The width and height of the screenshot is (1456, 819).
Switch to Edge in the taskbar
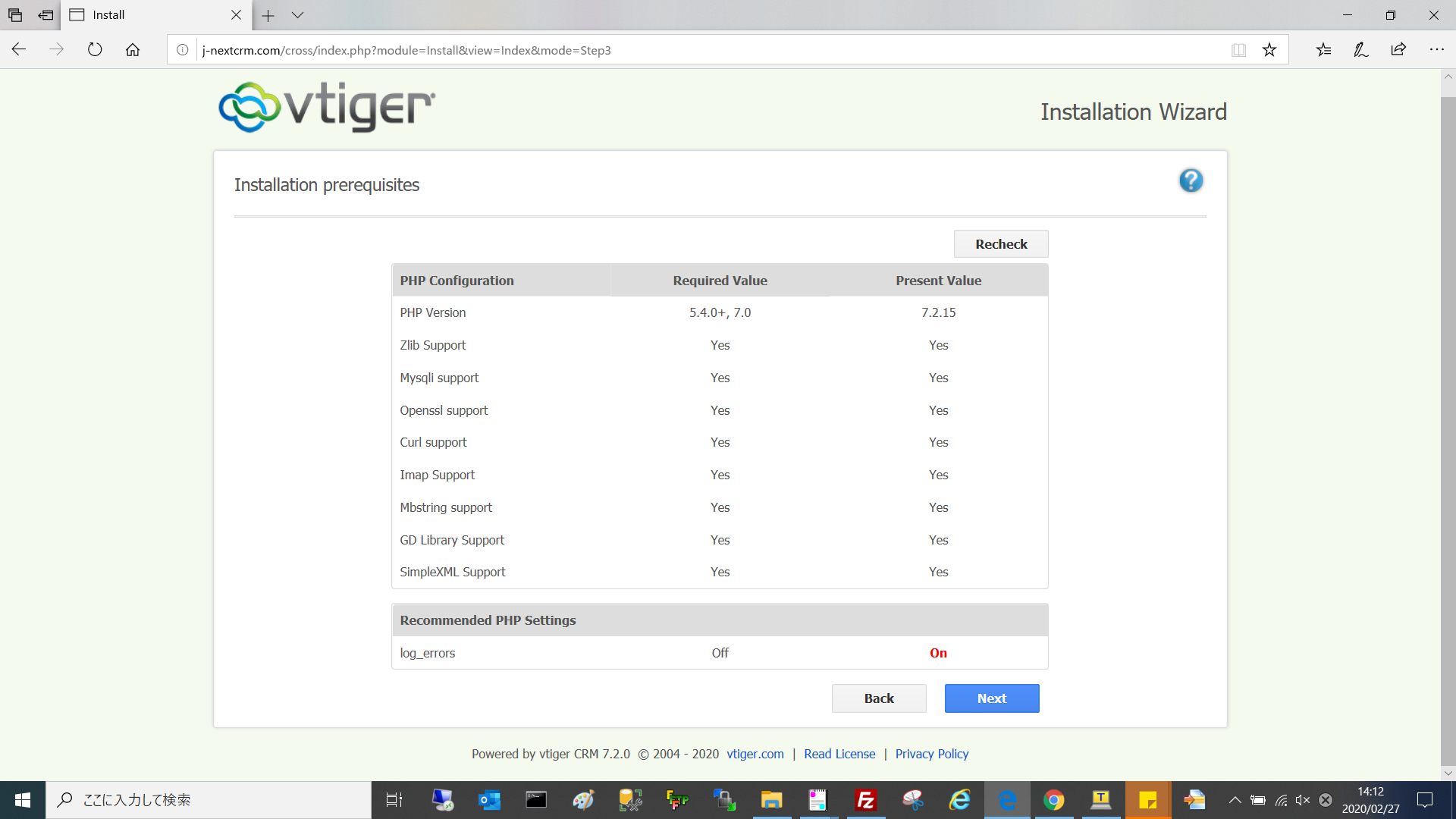tap(1006, 800)
